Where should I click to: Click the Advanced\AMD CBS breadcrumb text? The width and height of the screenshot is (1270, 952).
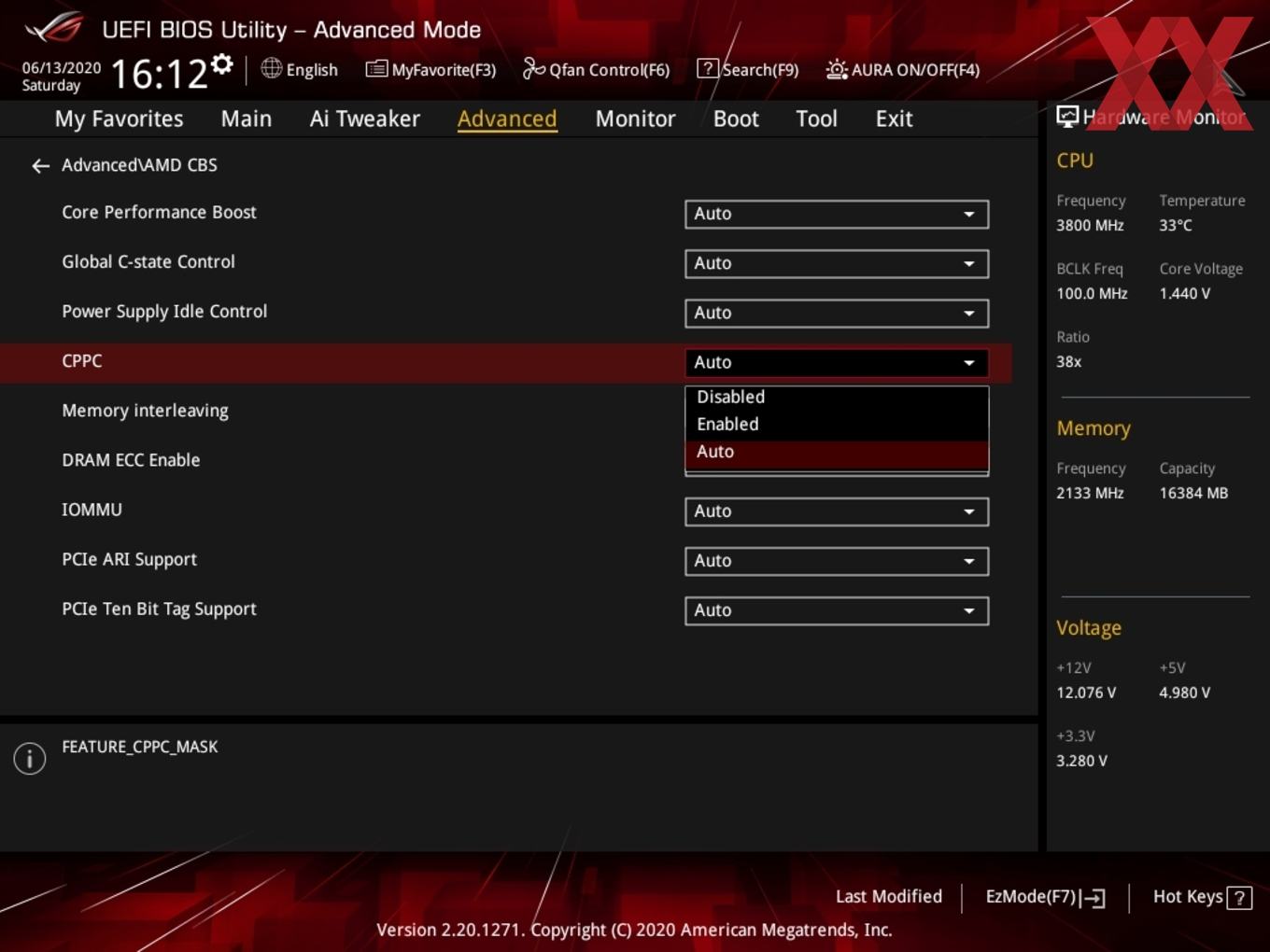tap(139, 165)
